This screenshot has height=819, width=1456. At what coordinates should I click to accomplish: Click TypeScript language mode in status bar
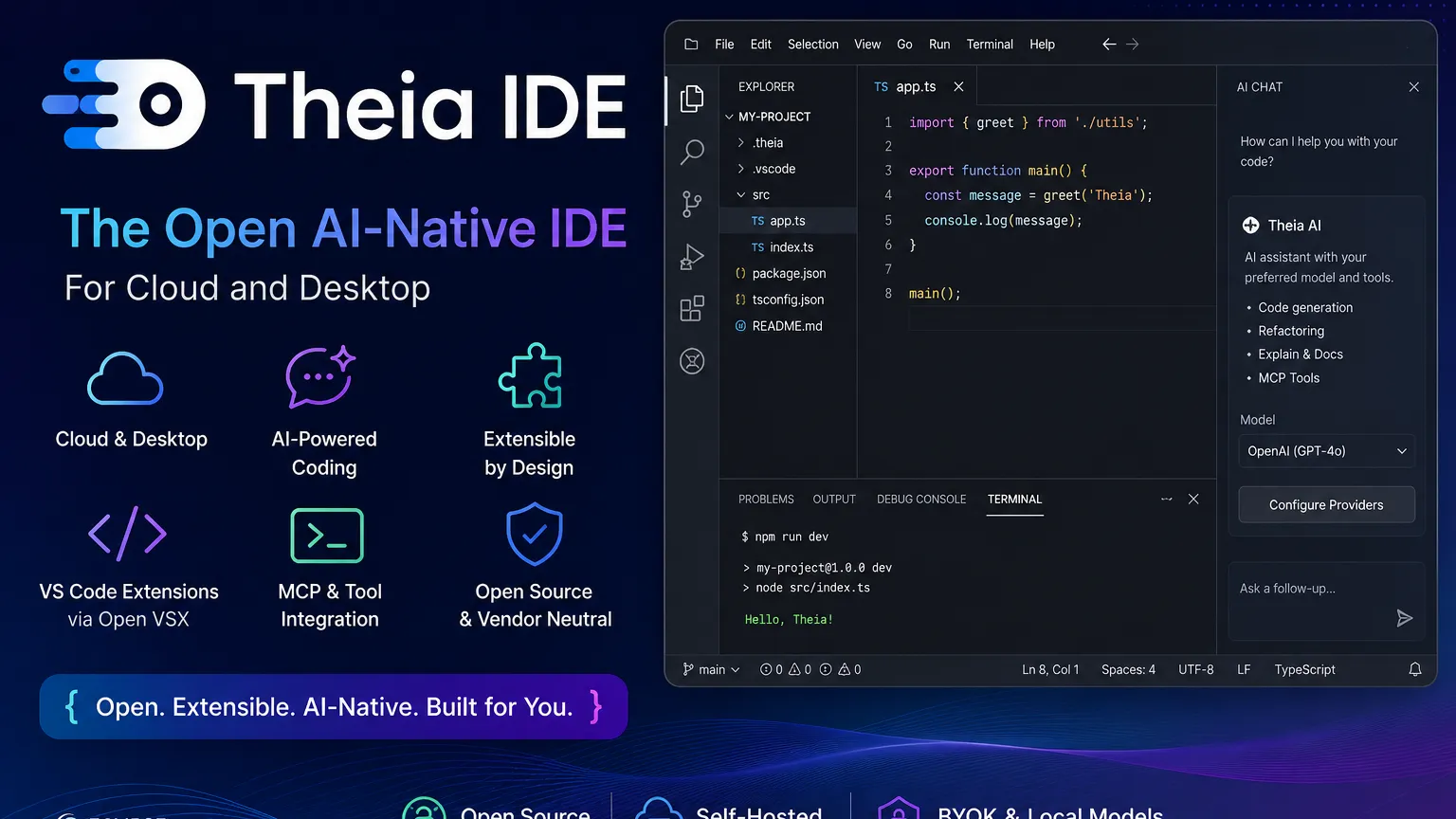1304,669
